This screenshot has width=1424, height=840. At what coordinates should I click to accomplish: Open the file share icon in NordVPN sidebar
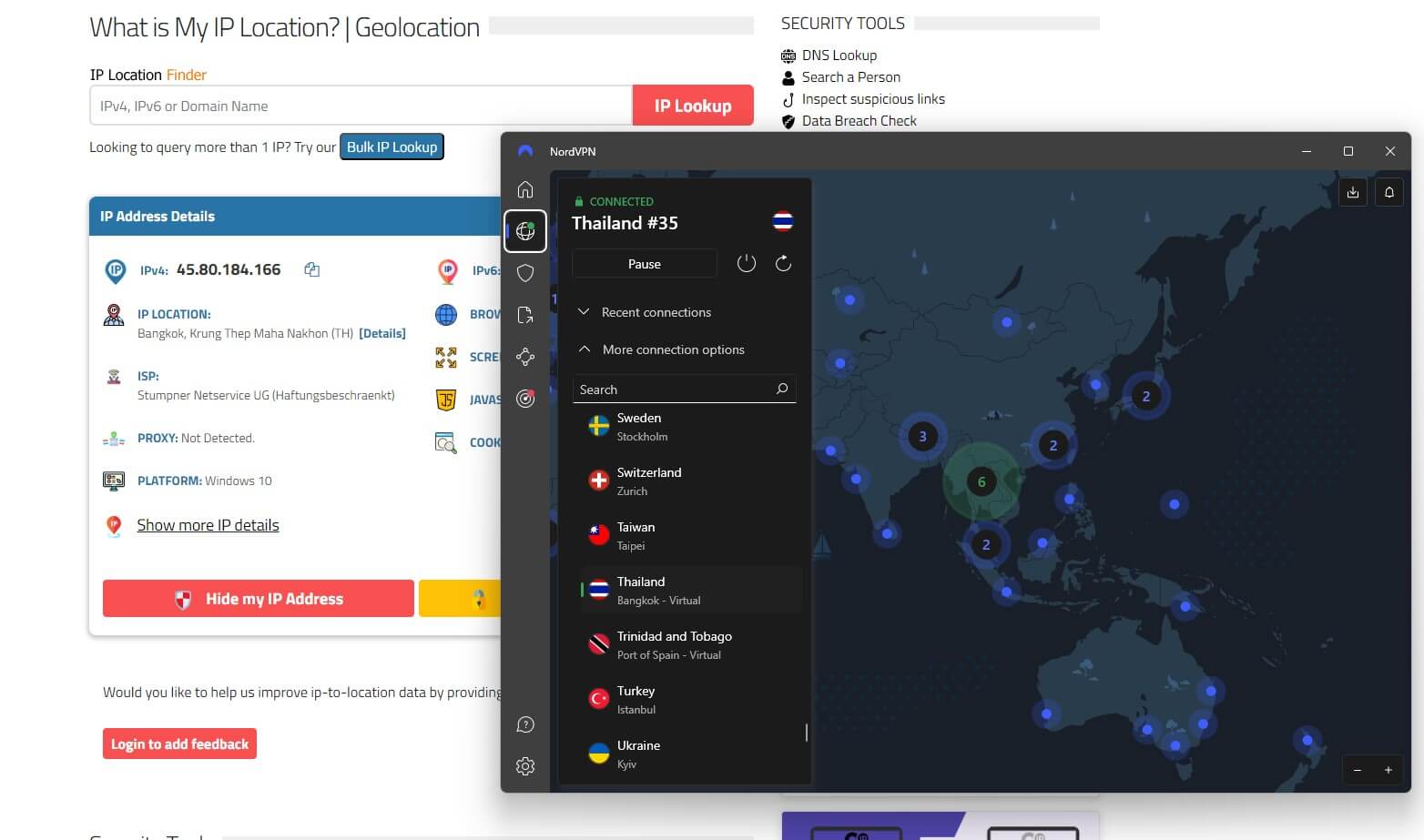point(525,315)
